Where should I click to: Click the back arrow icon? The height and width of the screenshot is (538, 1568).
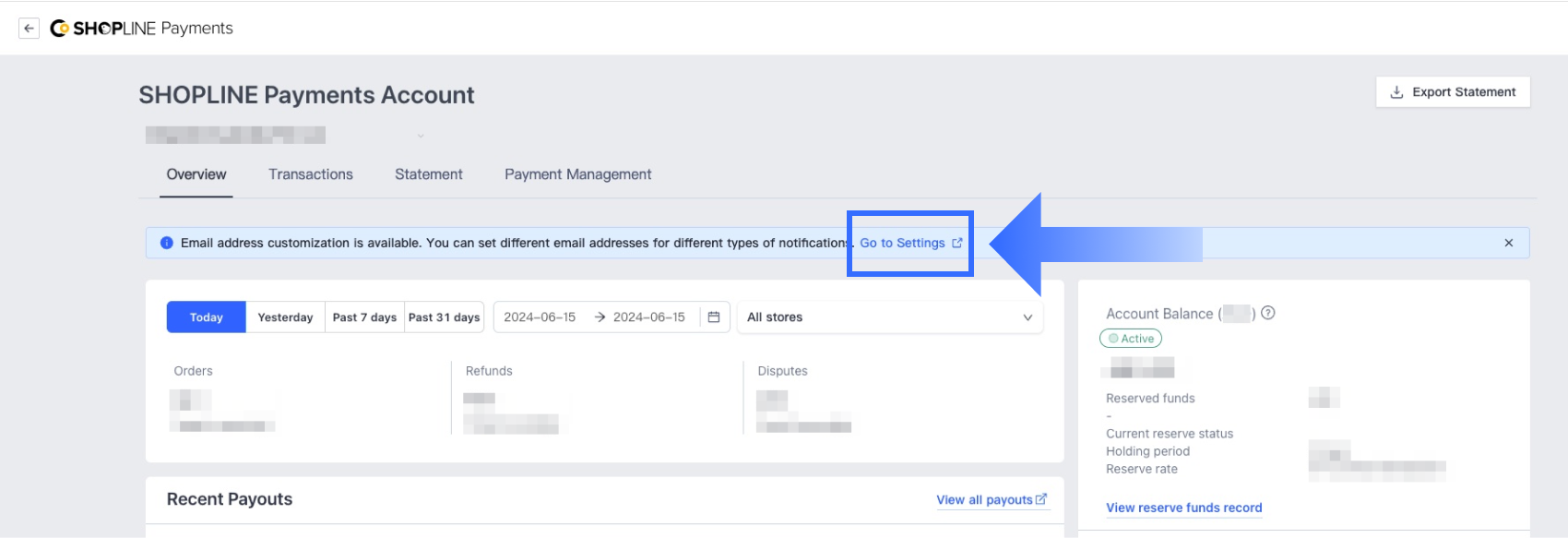click(29, 29)
